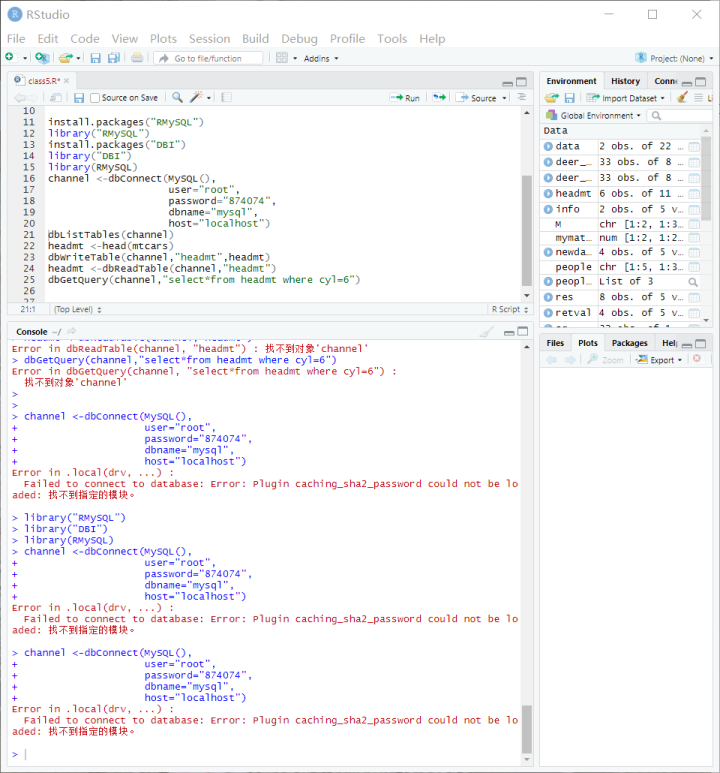Click the save current document icon in editor toolbar
This screenshot has width=720, height=773.
[x=79, y=98]
